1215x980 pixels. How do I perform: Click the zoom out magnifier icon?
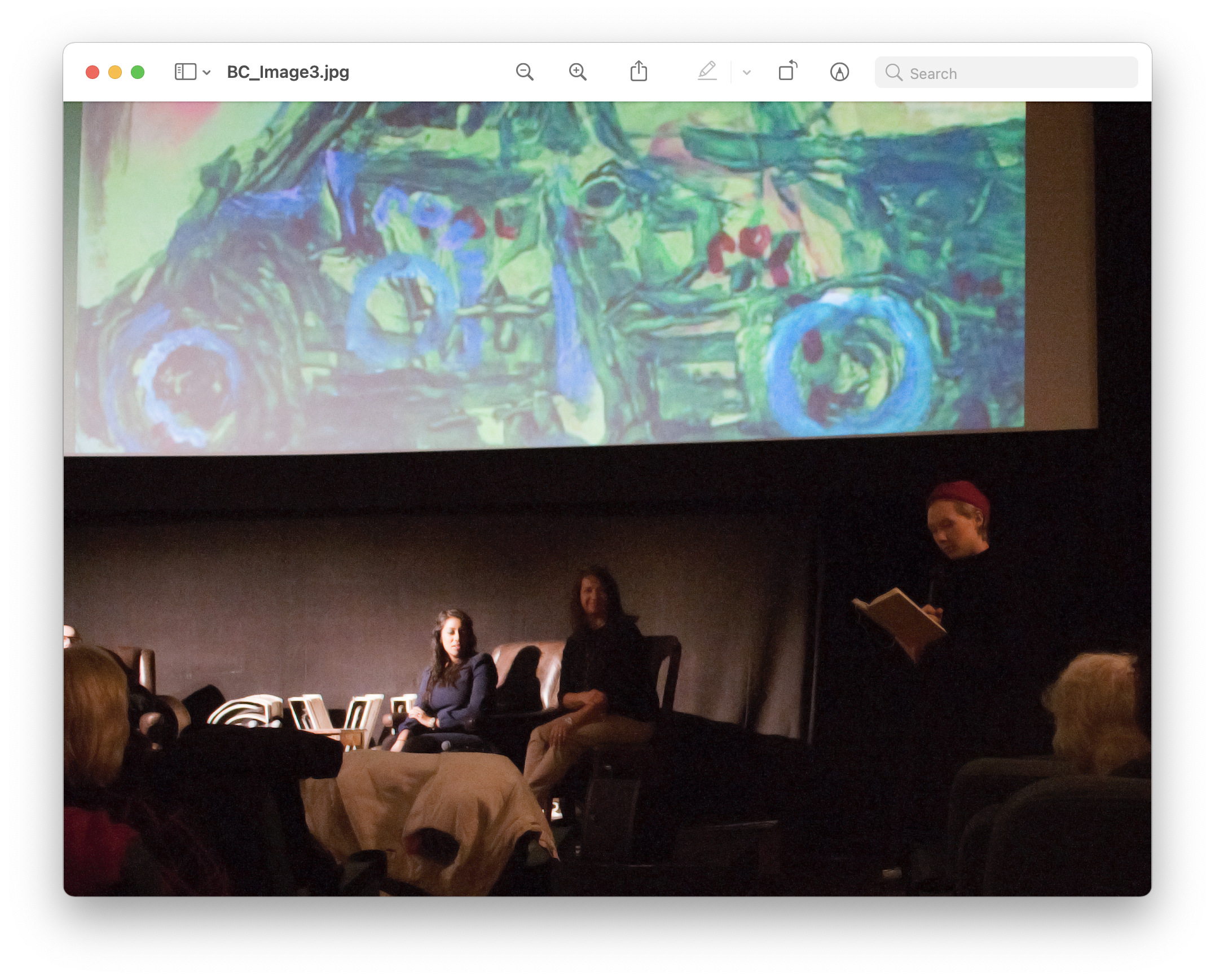coord(525,72)
